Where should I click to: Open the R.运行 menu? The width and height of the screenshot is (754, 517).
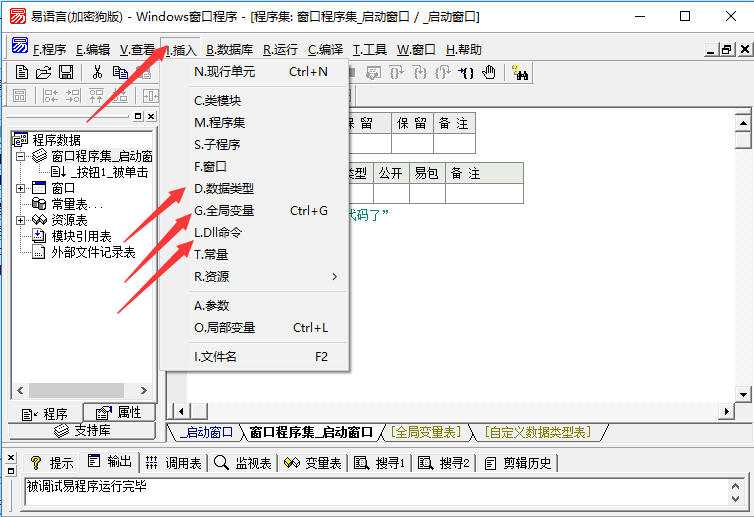click(280, 50)
